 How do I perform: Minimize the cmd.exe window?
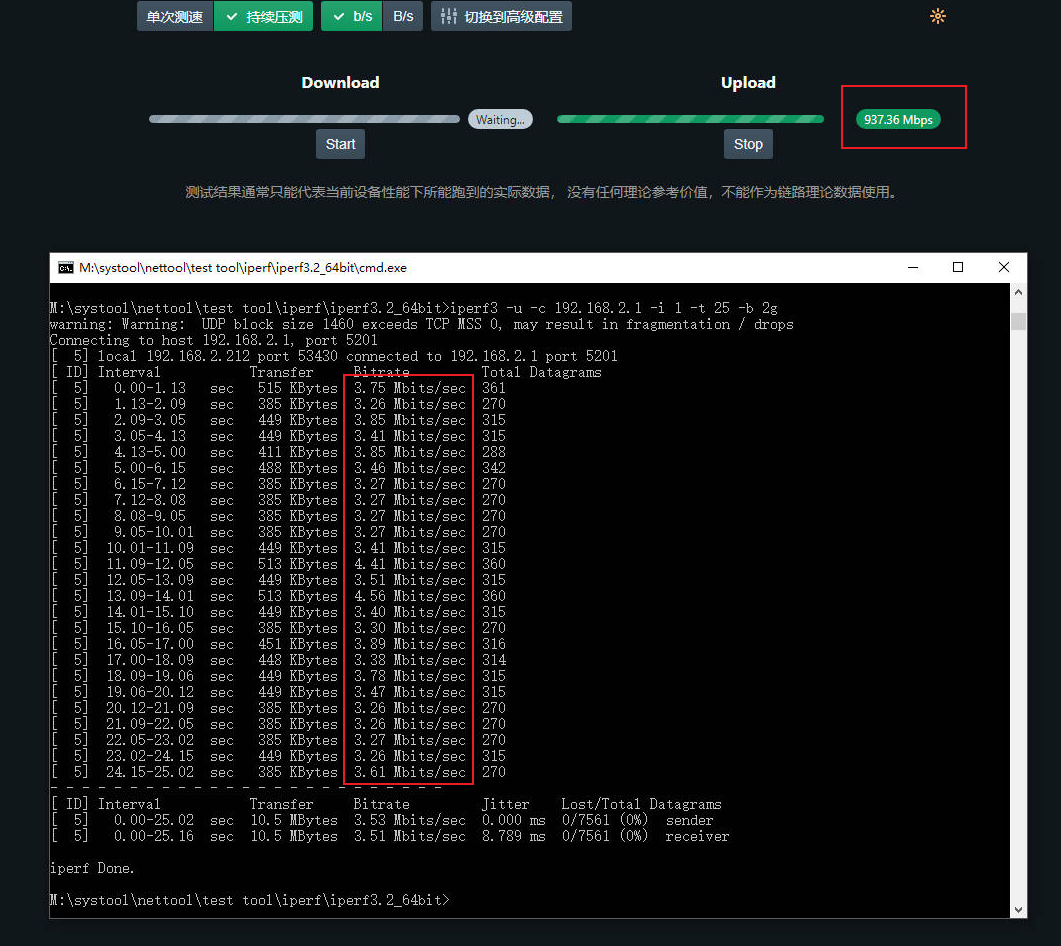(x=913, y=267)
